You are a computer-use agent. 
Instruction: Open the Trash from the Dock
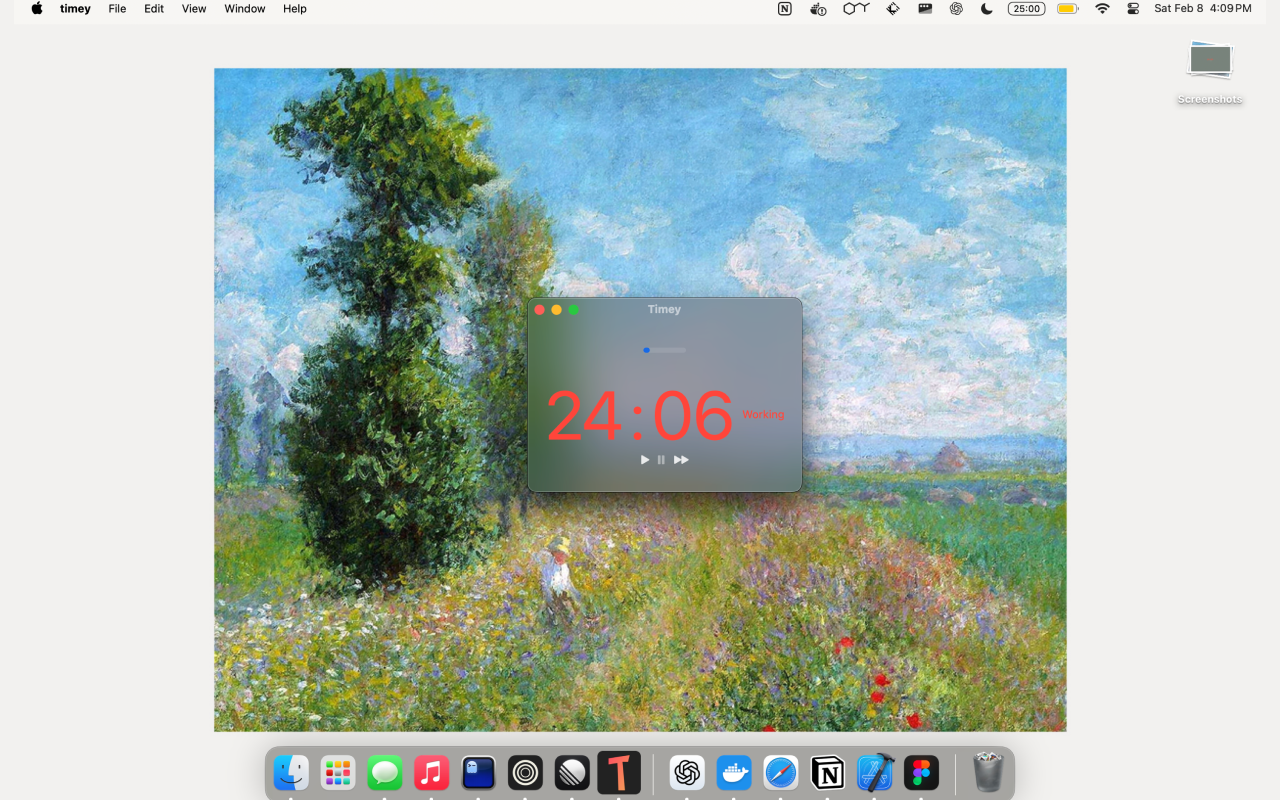(x=988, y=773)
